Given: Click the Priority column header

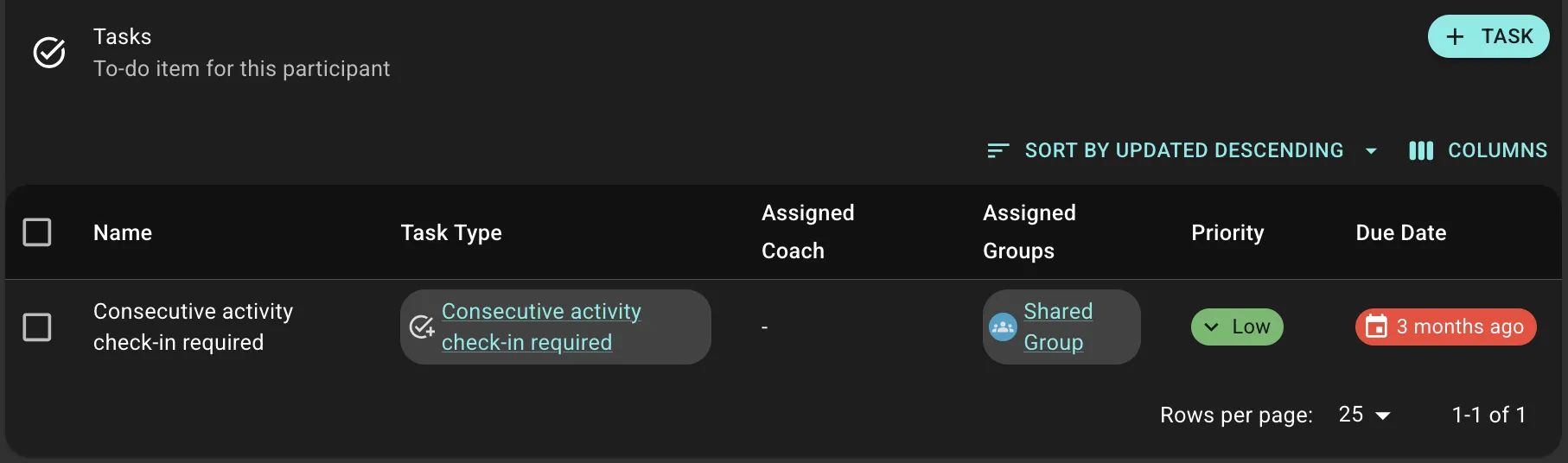Looking at the screenshot, I should click(x=1227, y=232).
